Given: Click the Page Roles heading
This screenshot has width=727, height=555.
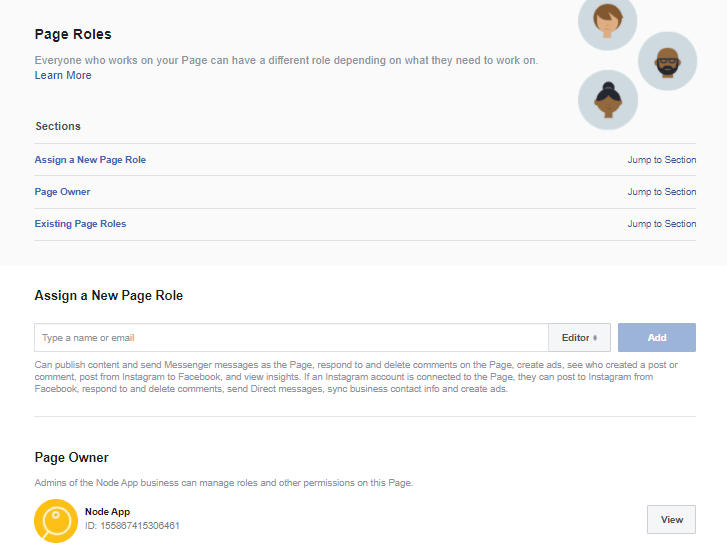Looking at the screenshot, I should point(73,34).
